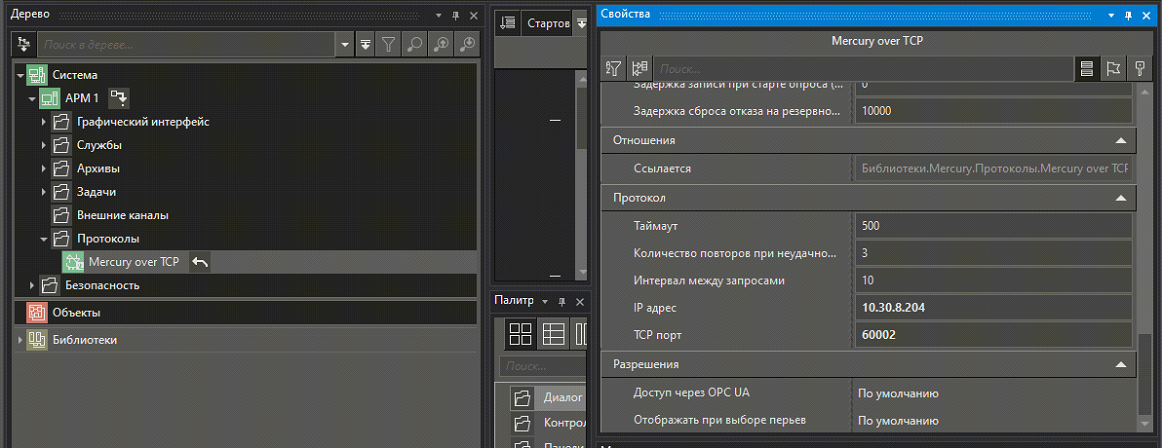Click the green Система node icon
This screenshot has height=448, width=1162.
(37, 75)
